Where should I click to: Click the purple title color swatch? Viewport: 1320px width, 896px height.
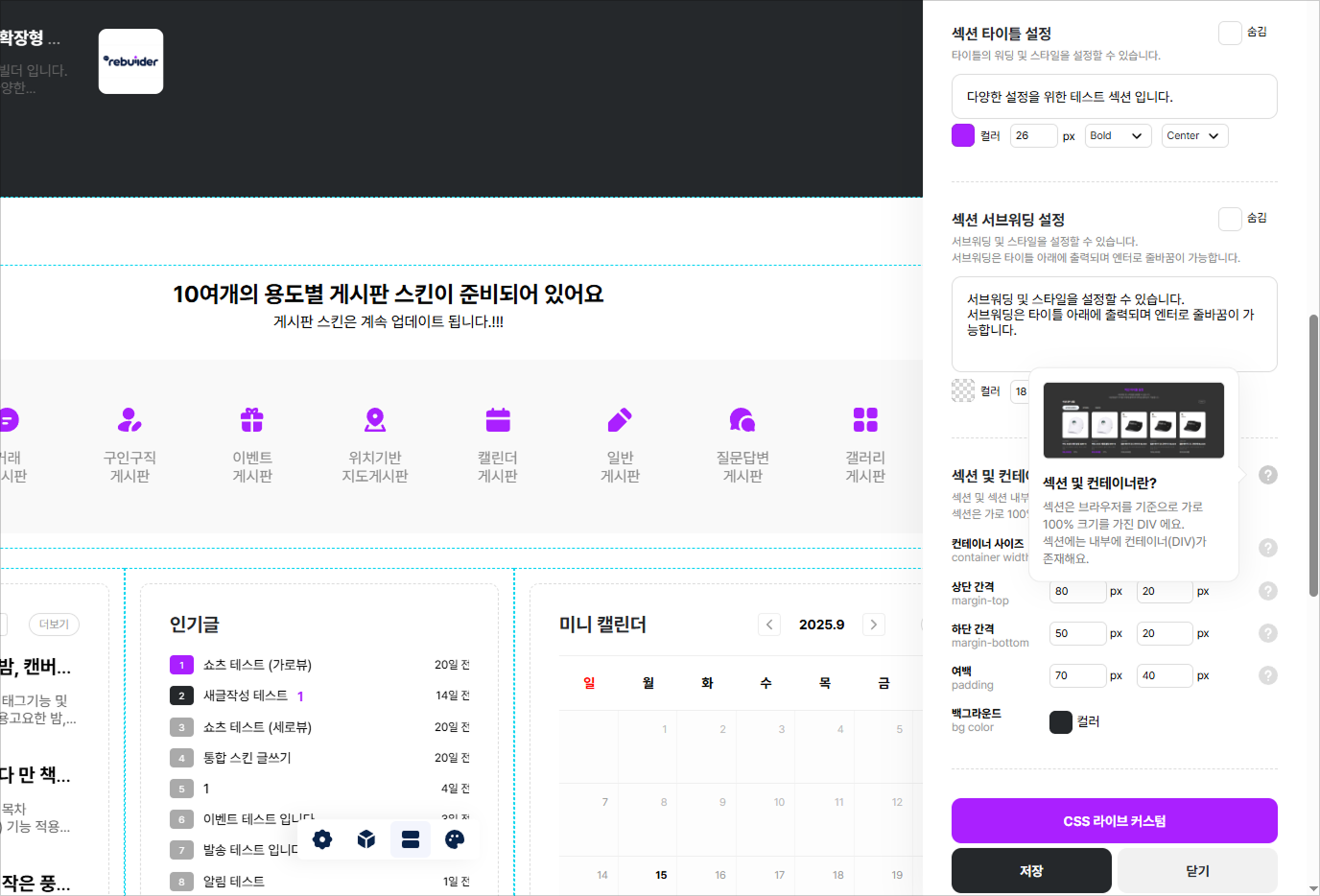963,136
